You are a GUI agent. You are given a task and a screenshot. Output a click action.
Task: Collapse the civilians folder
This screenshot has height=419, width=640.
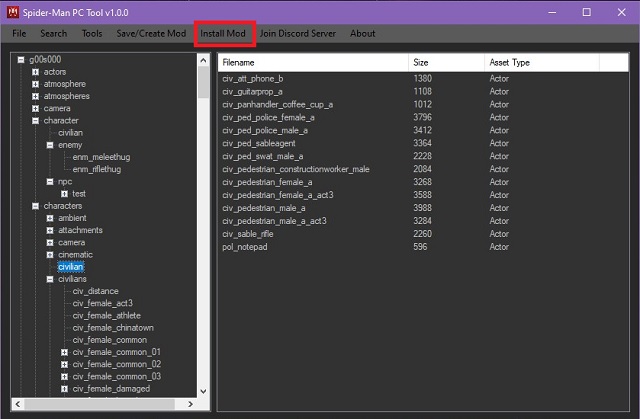50,279
